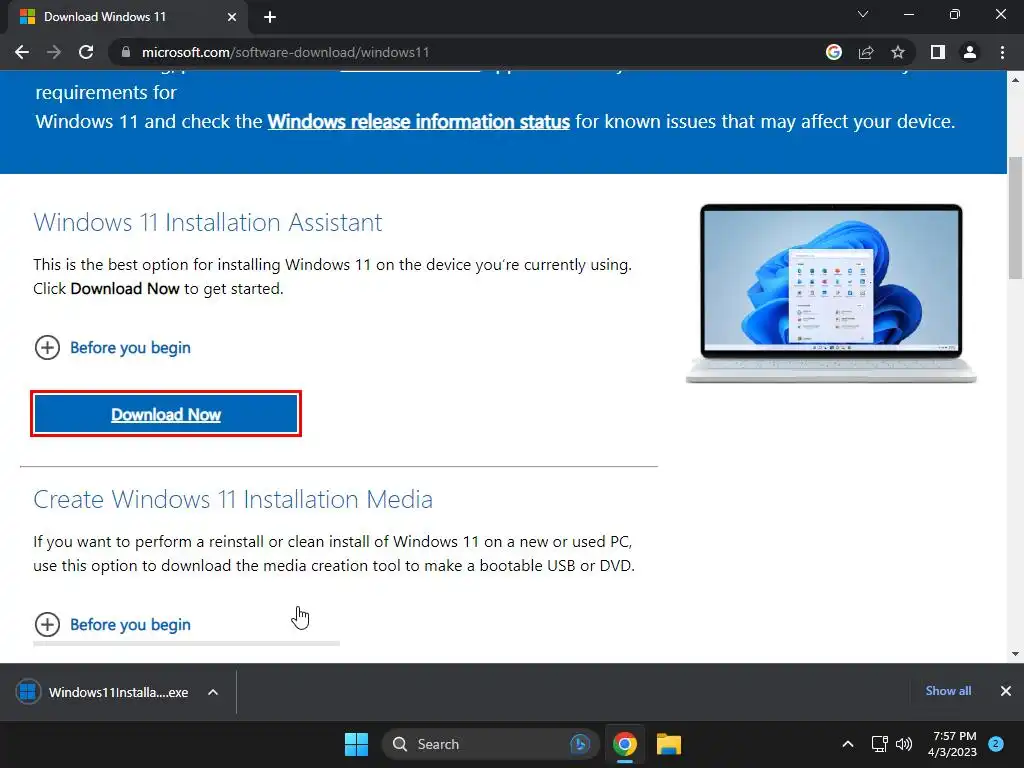Go back to the previous page

click(x=22, y=52)
